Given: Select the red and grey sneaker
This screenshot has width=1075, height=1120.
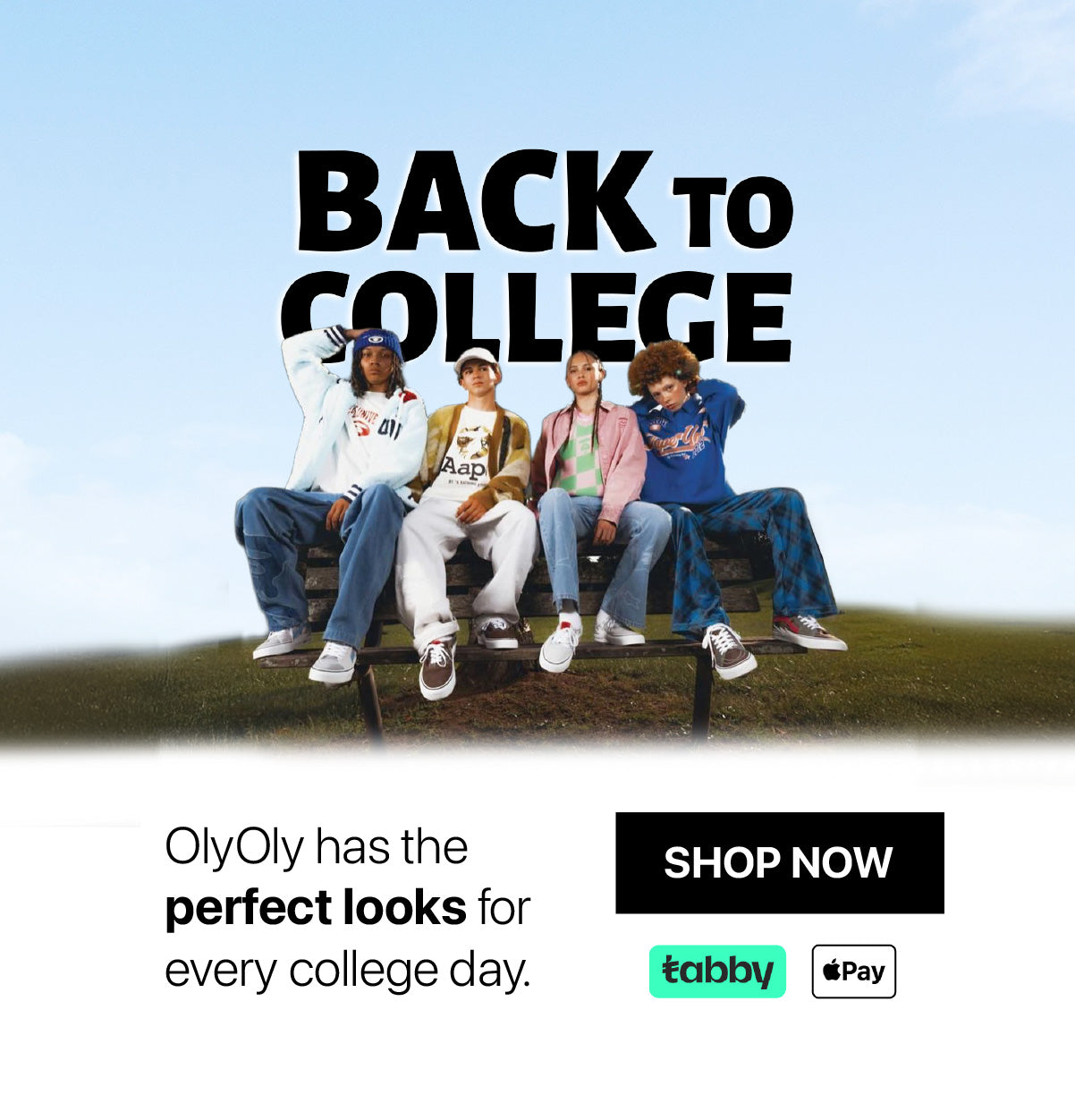Looking at the screenshot, I should tap(808, 632).
